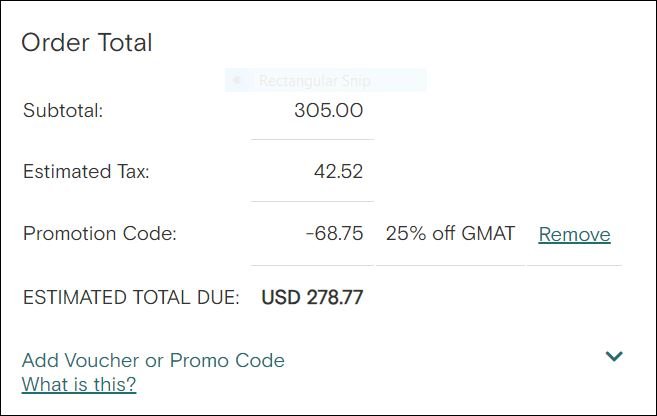Click the 25% off GMAT description

pyautogui.click(x=450, y=234)
